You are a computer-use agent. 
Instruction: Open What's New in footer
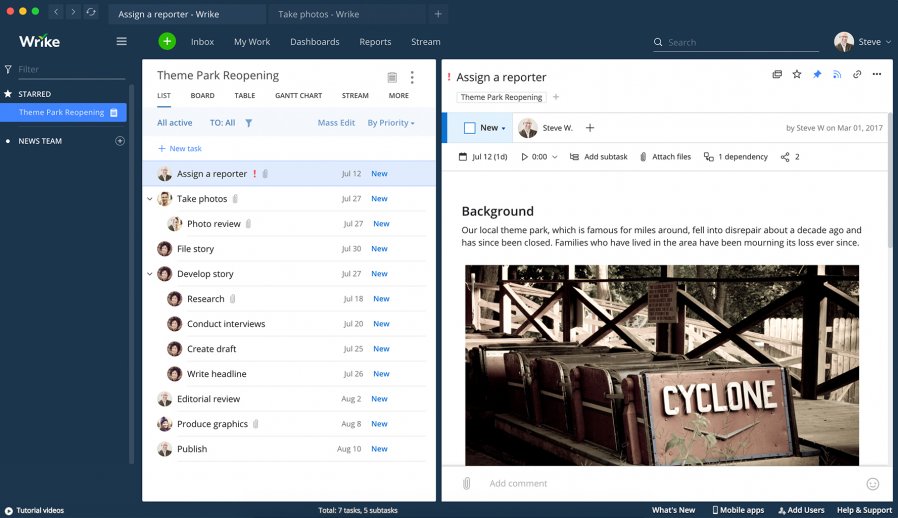tap(674, 510)
